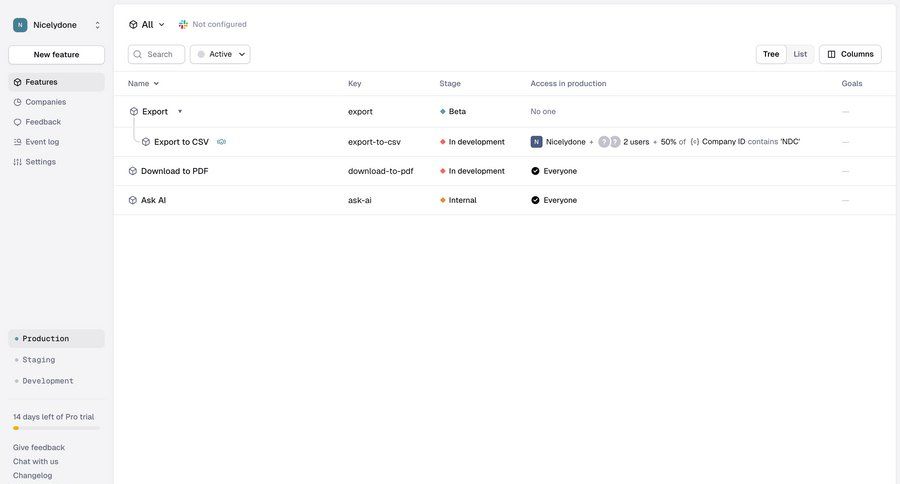Open the Ask AI feature
Image resolution: width=900 pixels, height=484 pixels.
[153, 200]
